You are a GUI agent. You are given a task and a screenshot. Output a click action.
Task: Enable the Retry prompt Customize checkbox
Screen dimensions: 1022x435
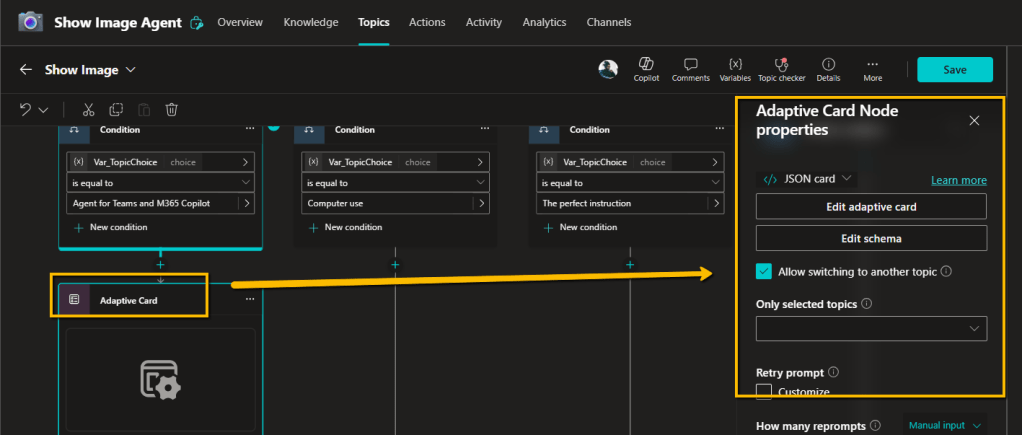pyautogui.click(x=764, y=391)
